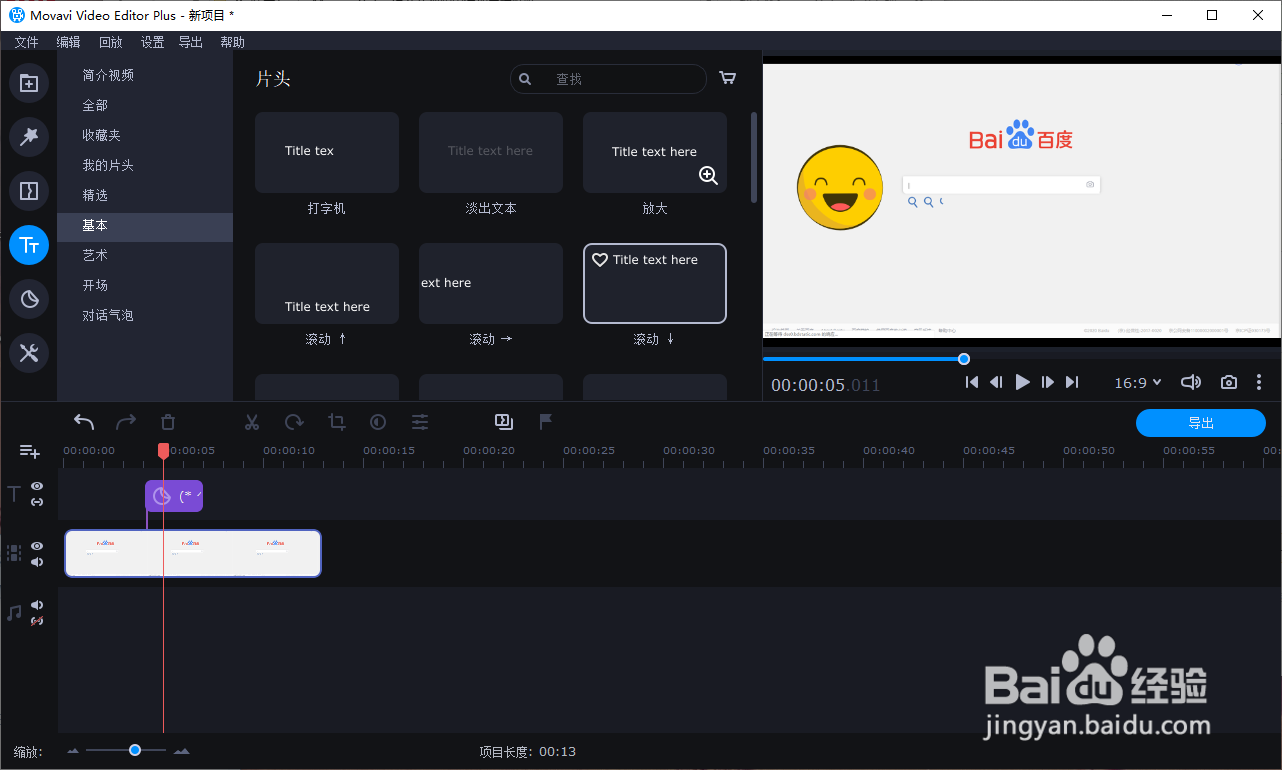Open the volume control speaker dropdown

coord(1190,382)
